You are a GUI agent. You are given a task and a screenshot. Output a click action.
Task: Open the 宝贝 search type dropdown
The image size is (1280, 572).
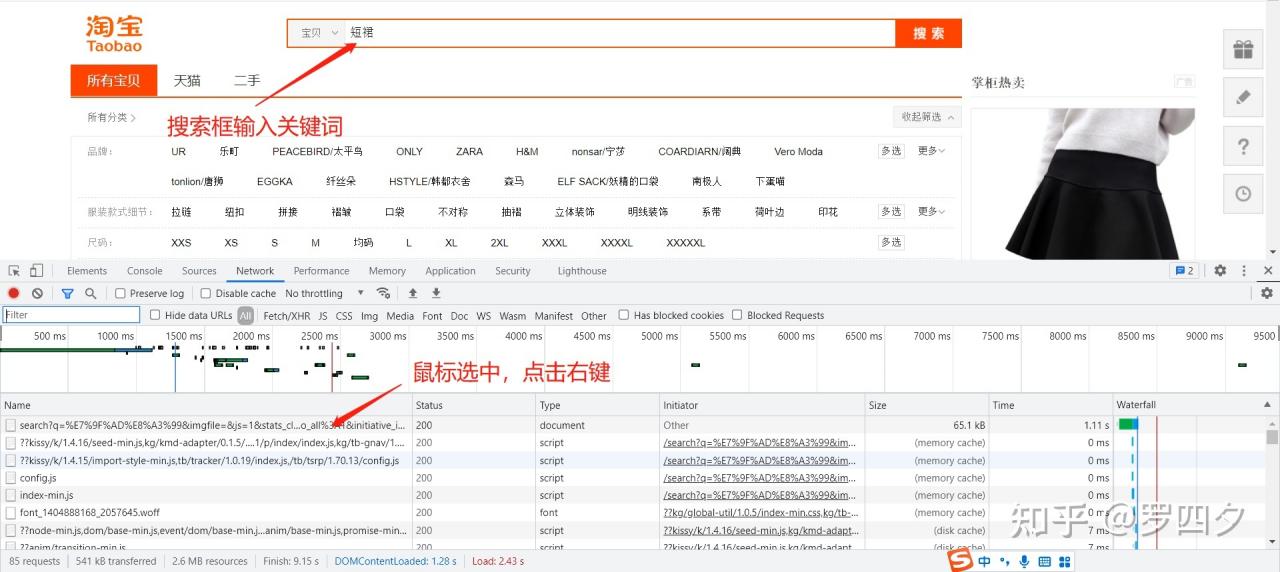click(318, 33)
